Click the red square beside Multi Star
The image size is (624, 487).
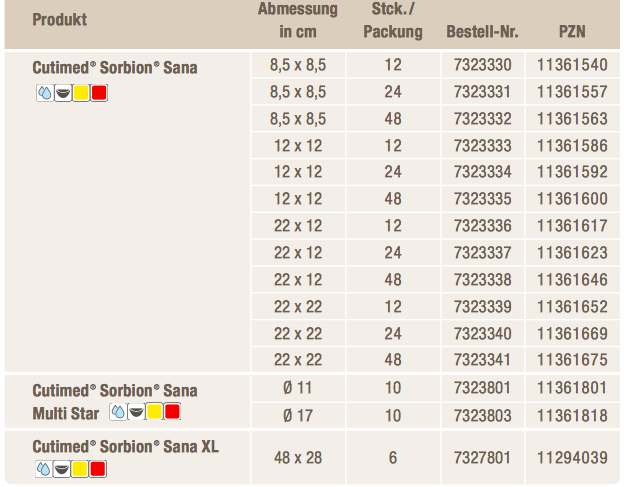click(172, 412)
